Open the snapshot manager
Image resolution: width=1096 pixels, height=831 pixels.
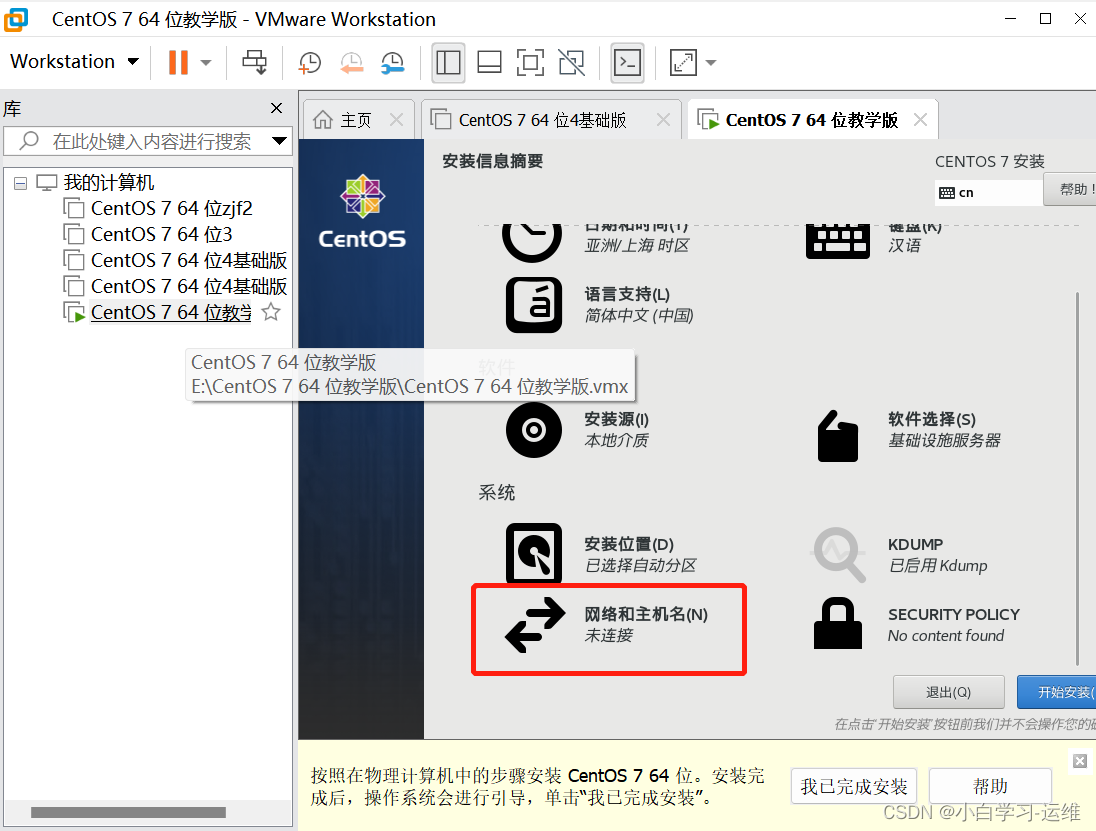pos(393,62)
